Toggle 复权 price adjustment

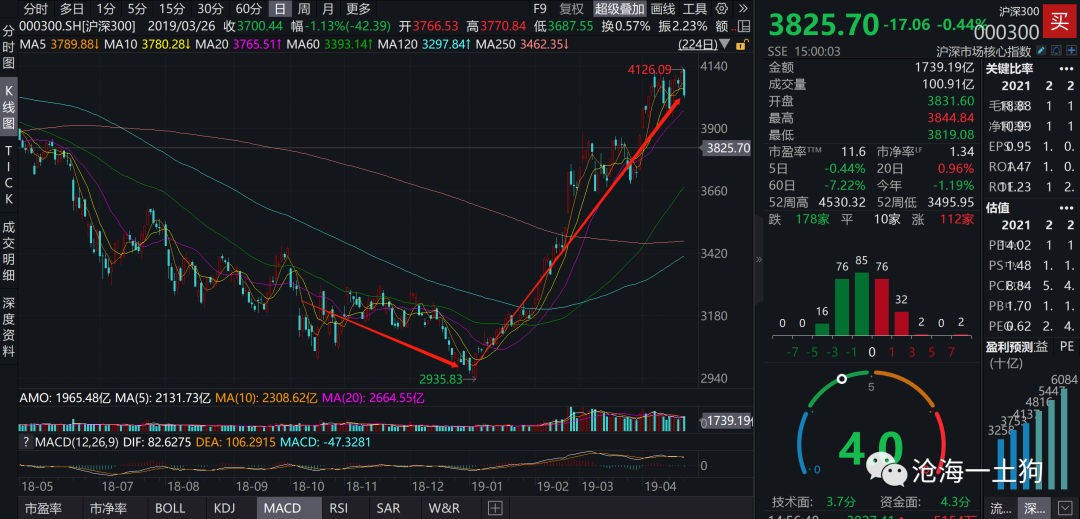pyautogui.click(x=571, y=9)
